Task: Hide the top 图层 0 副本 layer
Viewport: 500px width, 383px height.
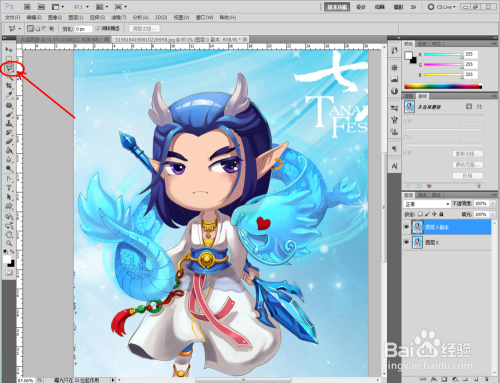Action: (x=406, y=227)
